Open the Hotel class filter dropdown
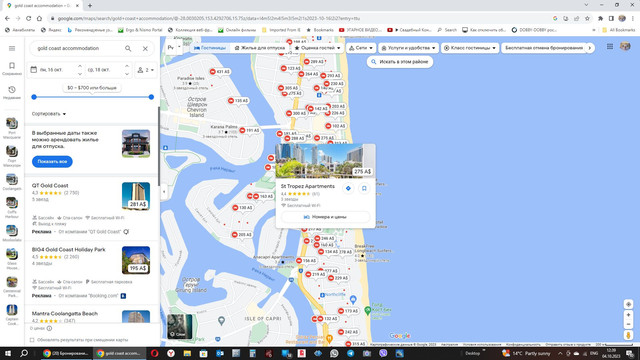 coord(470,48)
